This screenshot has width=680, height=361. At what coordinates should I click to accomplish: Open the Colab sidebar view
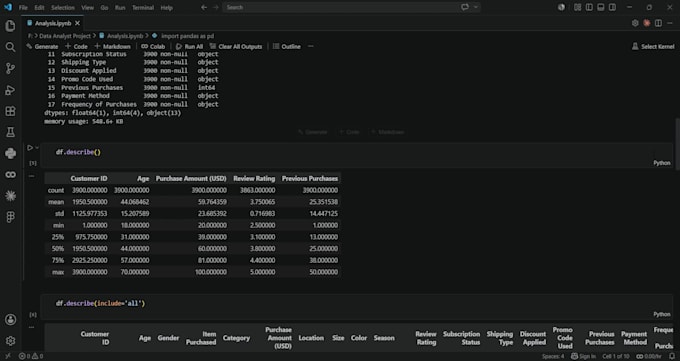point(10,175)
